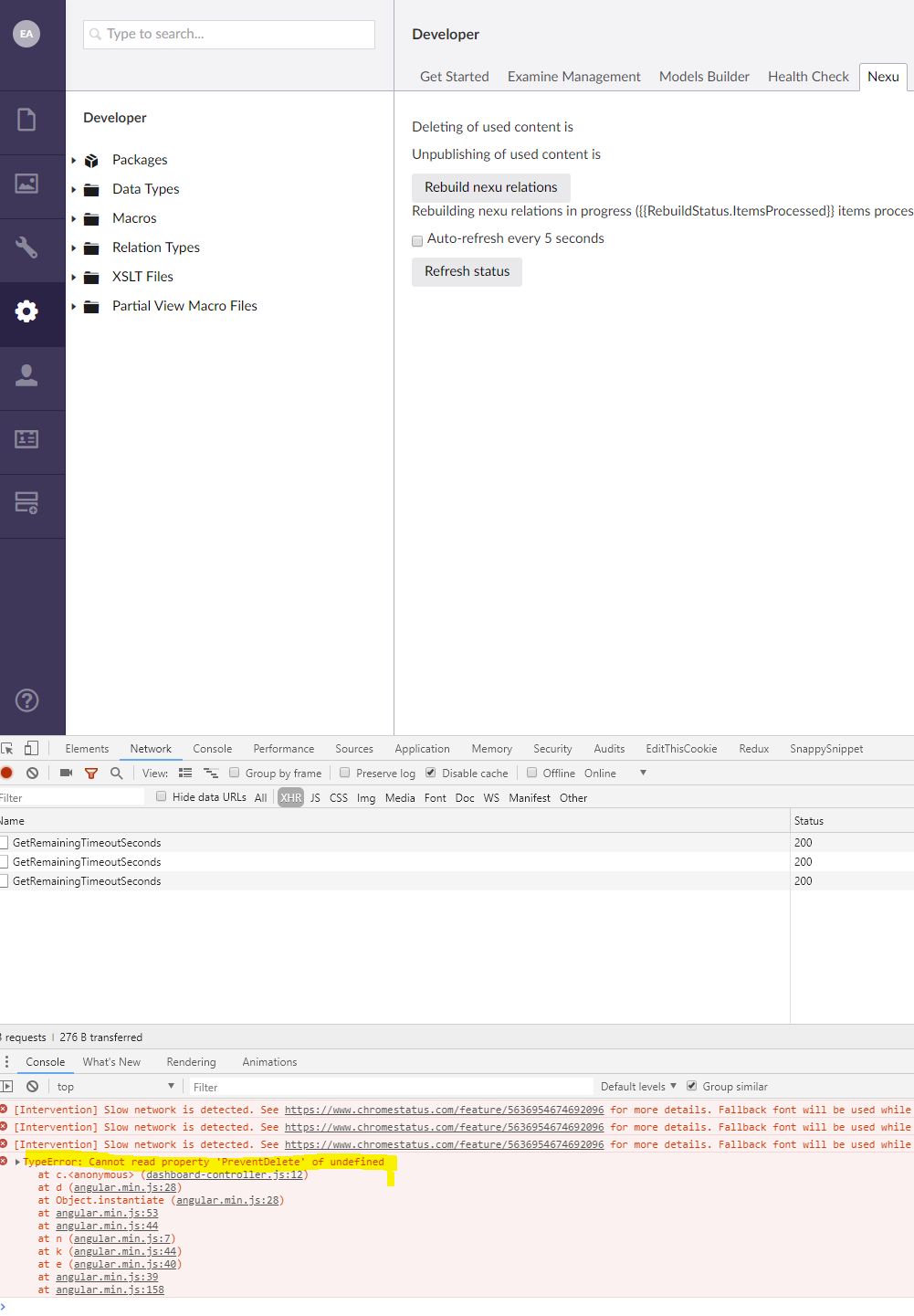Screen dimensions: 914x1316
Task: Open the Members section icon in sidebar
Action: (x=26, y=439)
